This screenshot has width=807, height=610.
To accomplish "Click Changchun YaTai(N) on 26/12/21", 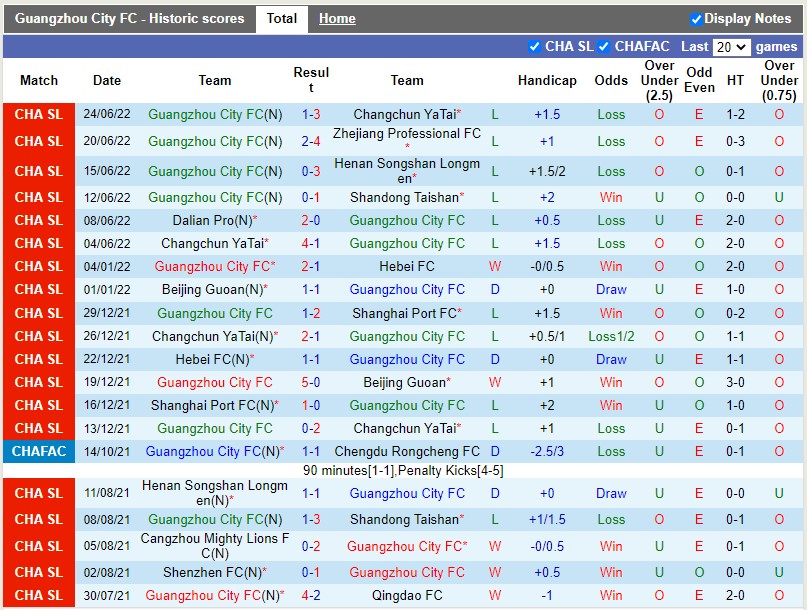I will pos(215,336).
